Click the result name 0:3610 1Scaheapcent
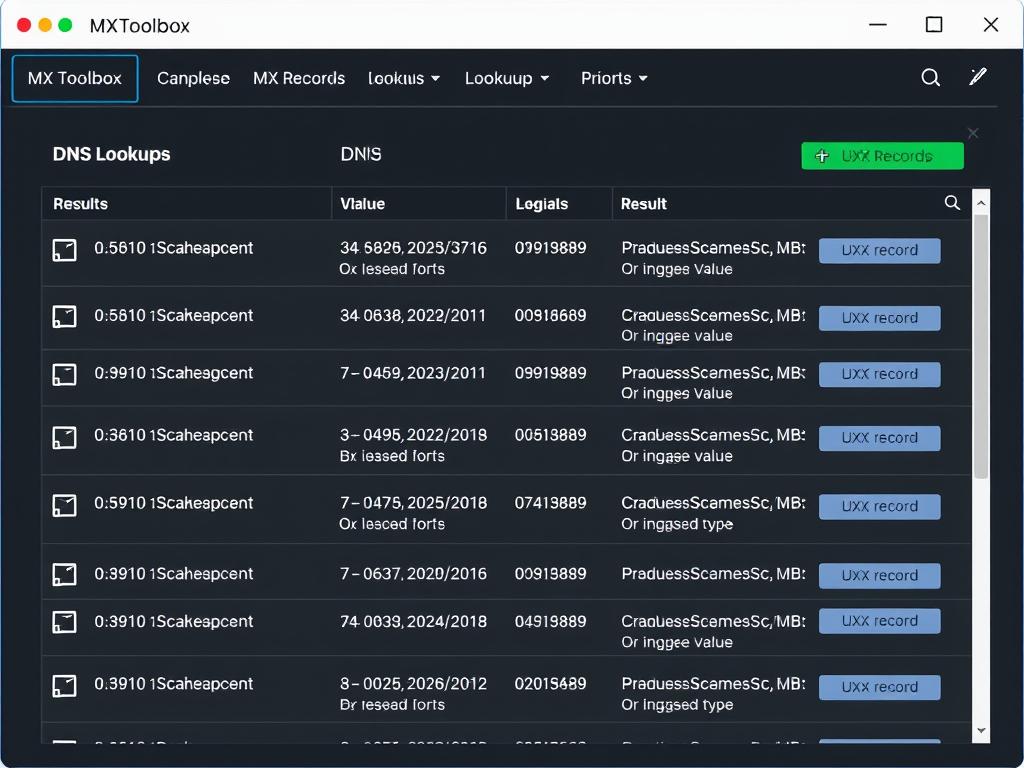The height and width of the screenshot is (768, 1024). pyautogui.click(x=174, y=435)
